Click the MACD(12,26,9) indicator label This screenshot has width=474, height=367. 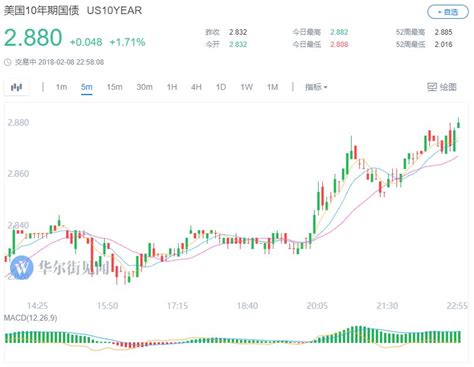(x=30, y=318)
